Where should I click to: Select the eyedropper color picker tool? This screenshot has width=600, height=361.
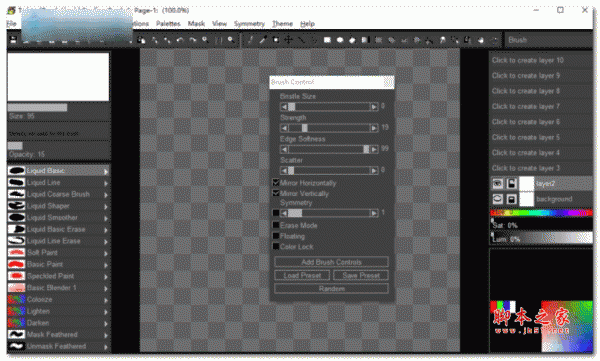(x=262, y=40)
